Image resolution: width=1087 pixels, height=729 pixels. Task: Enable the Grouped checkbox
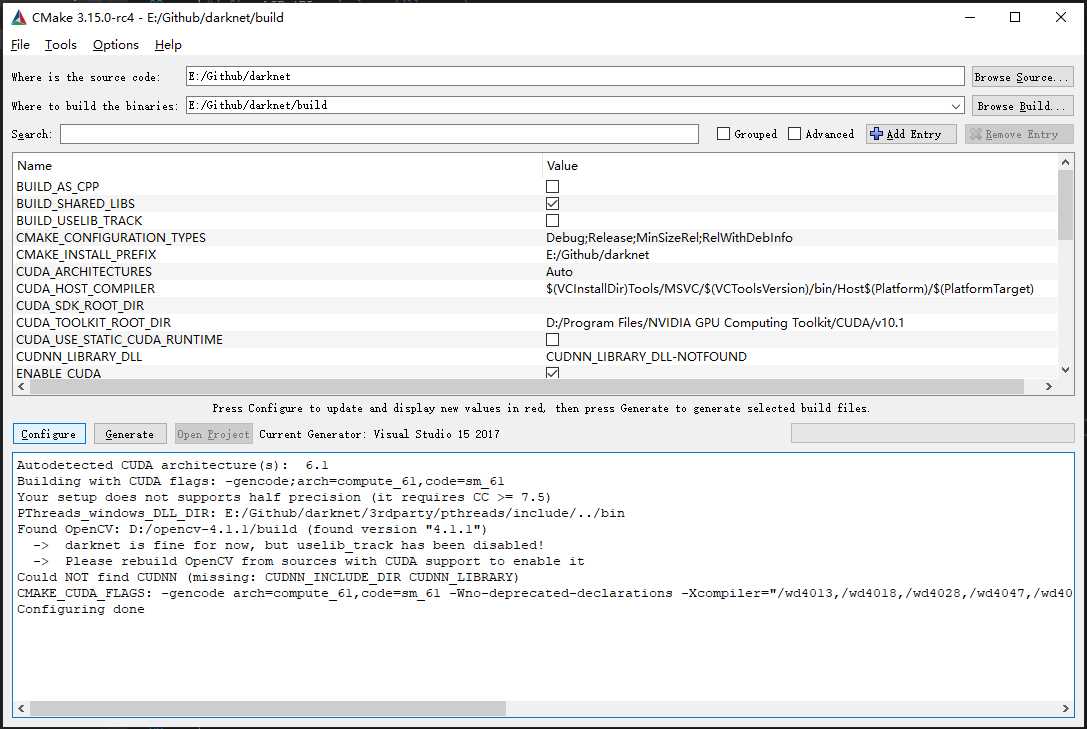tap(723, 134)
